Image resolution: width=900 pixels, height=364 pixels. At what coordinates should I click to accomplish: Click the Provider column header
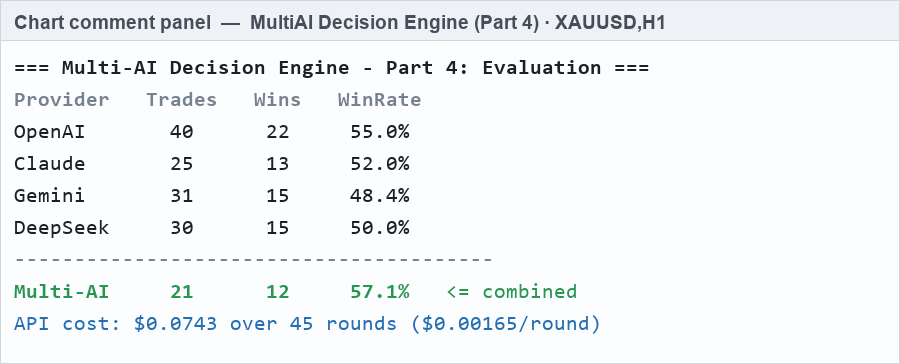61,100
